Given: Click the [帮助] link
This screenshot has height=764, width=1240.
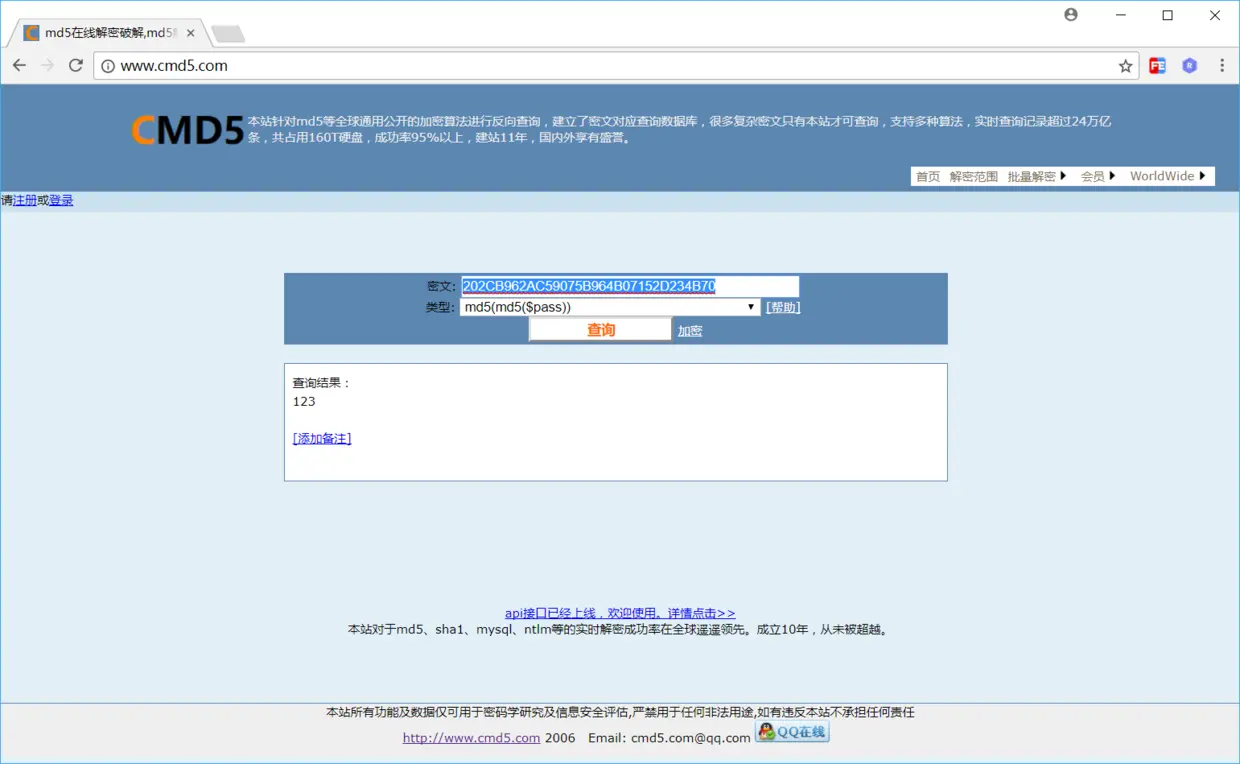Looking at the screenshot, I should pos(783,307).
